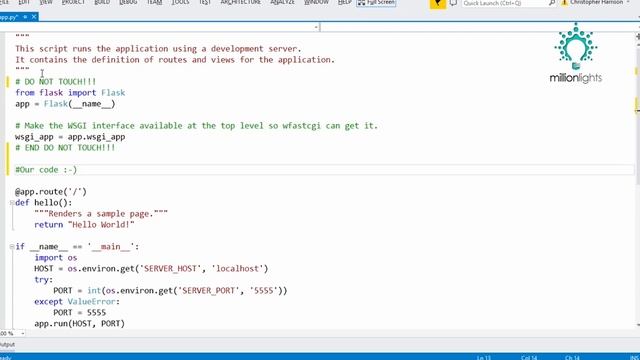Open the WINDOW menu
The height and width of the screenshot is (360, 640).
point(316,2)
